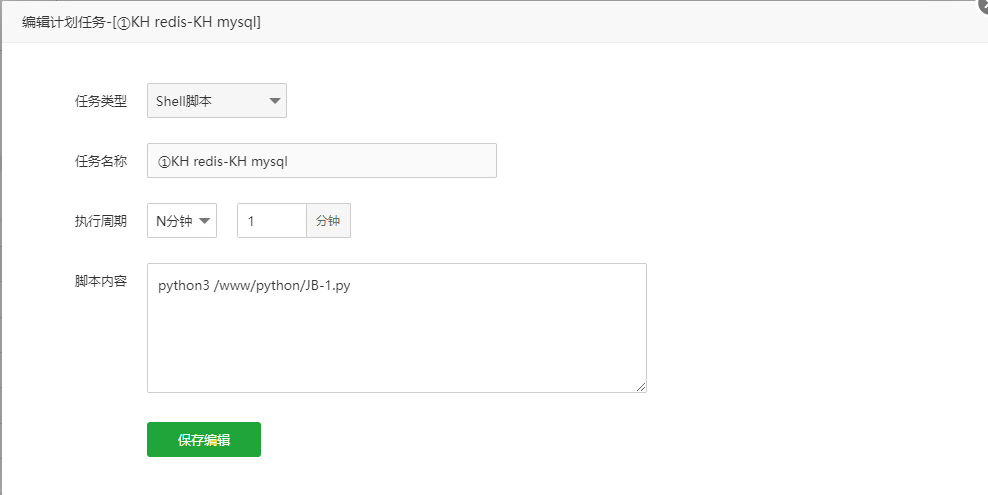Image resolution: width=988 pixels, height=495 pixels.
Task: Click the arrow icon beside Shell脚本
Action: click(x=275, y=101)
